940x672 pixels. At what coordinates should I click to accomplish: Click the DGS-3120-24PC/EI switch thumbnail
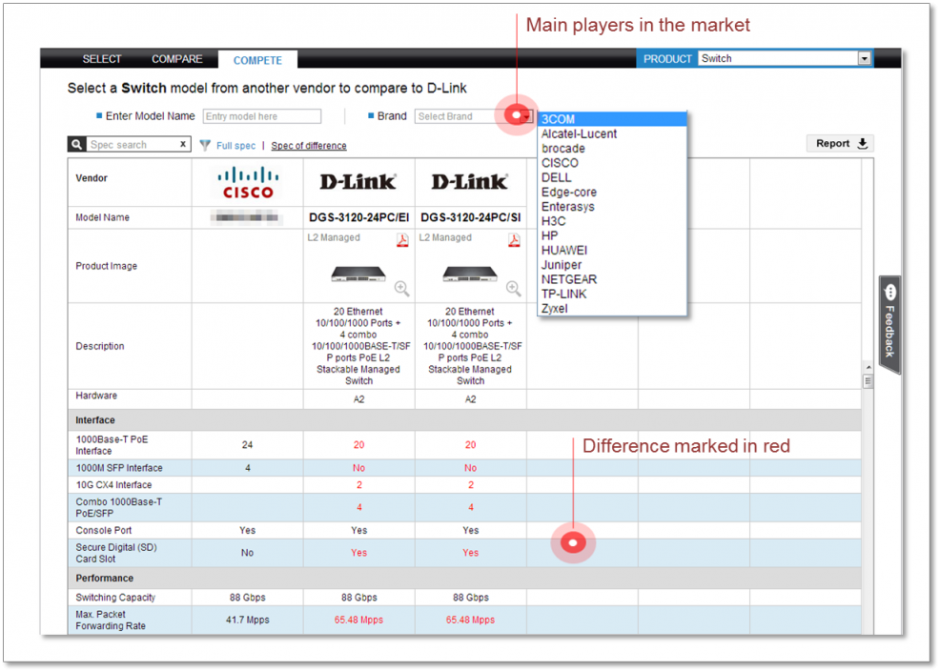pos(358,275)
